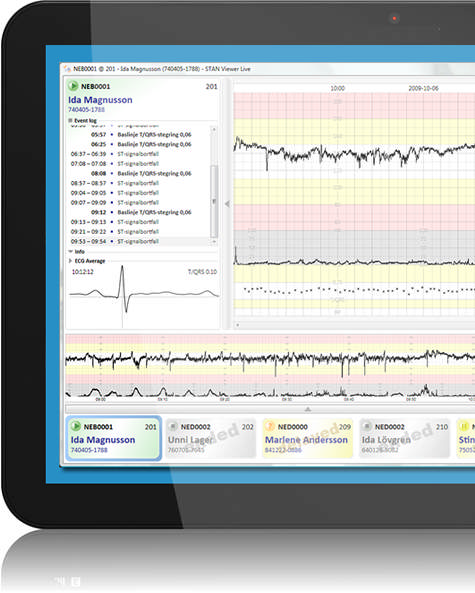Click the grey stop icon on Unni Lager card
The image size is (475, 593).
(x=173, y=426)
